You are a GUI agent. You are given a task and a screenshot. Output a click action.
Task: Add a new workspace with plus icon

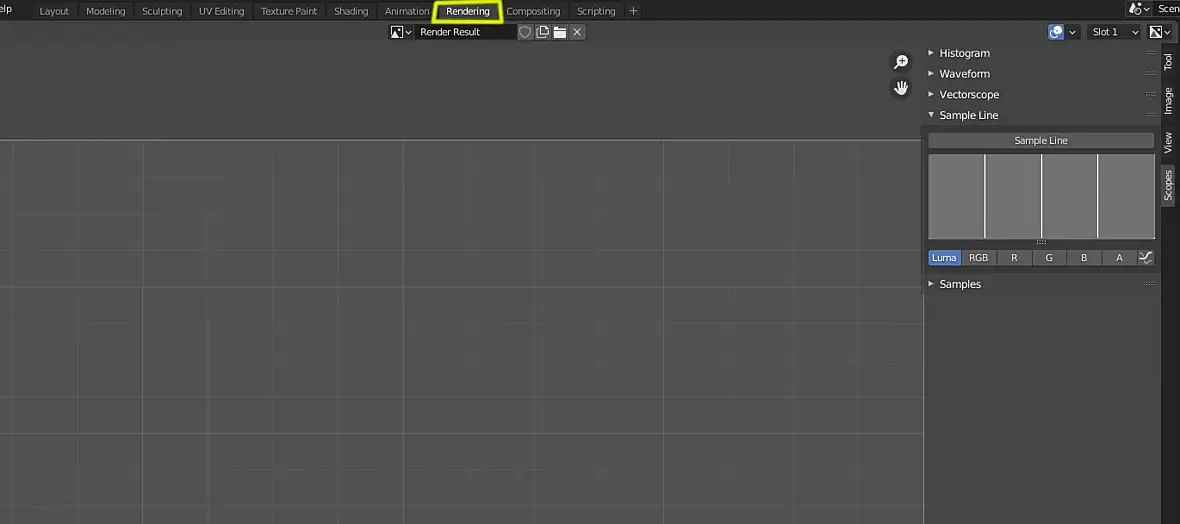point(633,11)
